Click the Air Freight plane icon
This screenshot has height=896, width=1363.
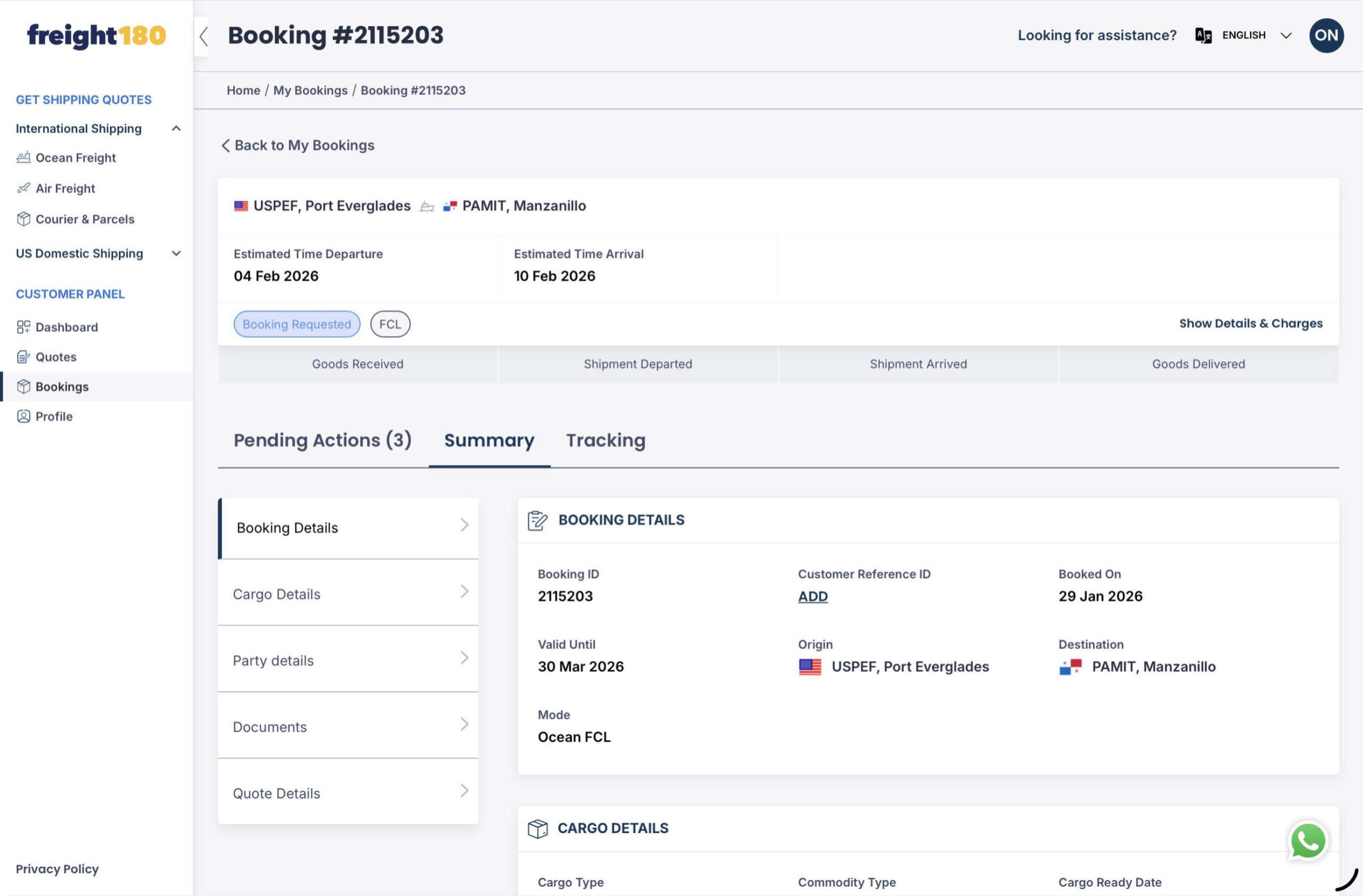click(x=23, y=188)
